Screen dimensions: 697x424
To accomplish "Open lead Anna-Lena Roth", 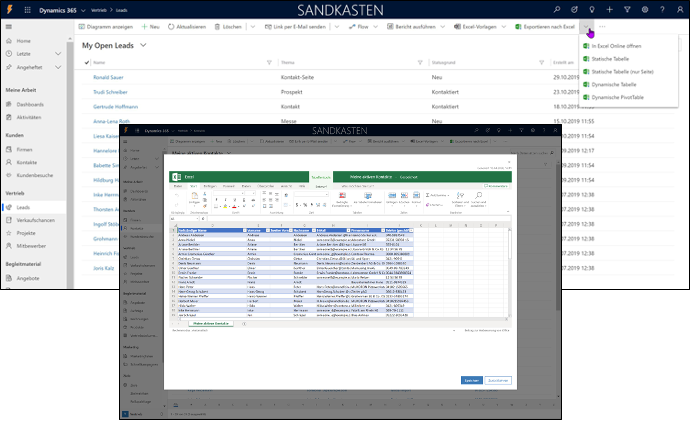I will pos(112,121).
